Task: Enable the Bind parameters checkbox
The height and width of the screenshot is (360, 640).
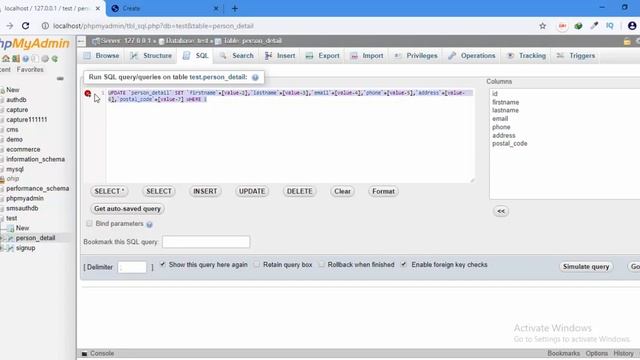Action: pyautogui.click(x=89, y=224)
